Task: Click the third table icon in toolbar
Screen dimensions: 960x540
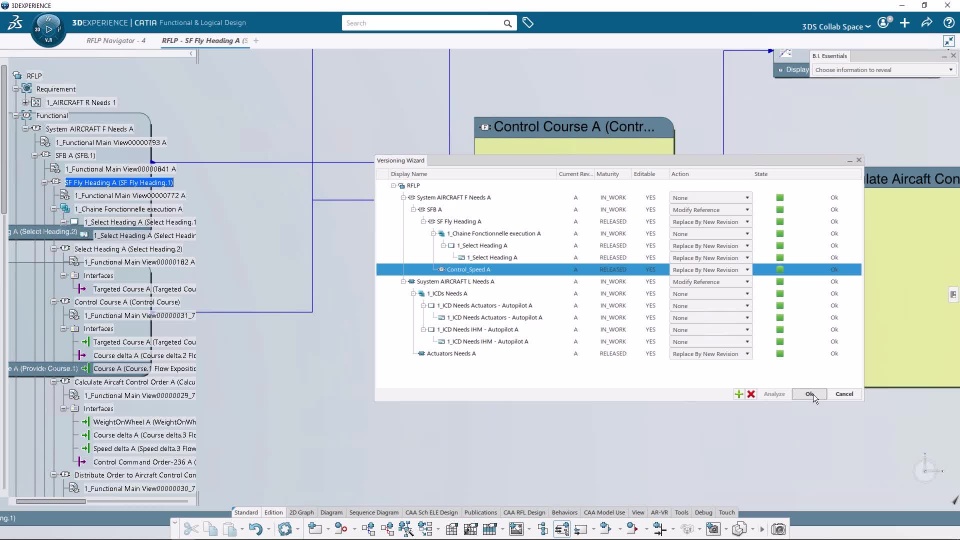Action: (490, 528)
